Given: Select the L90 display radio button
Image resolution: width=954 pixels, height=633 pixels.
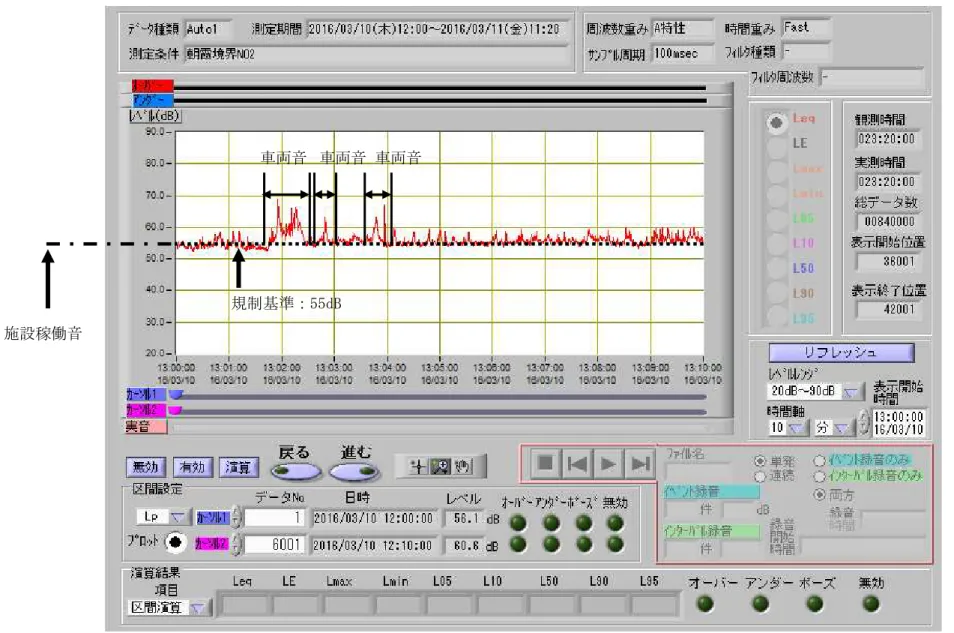Looking at the screenshot, I should click(776, 293).
